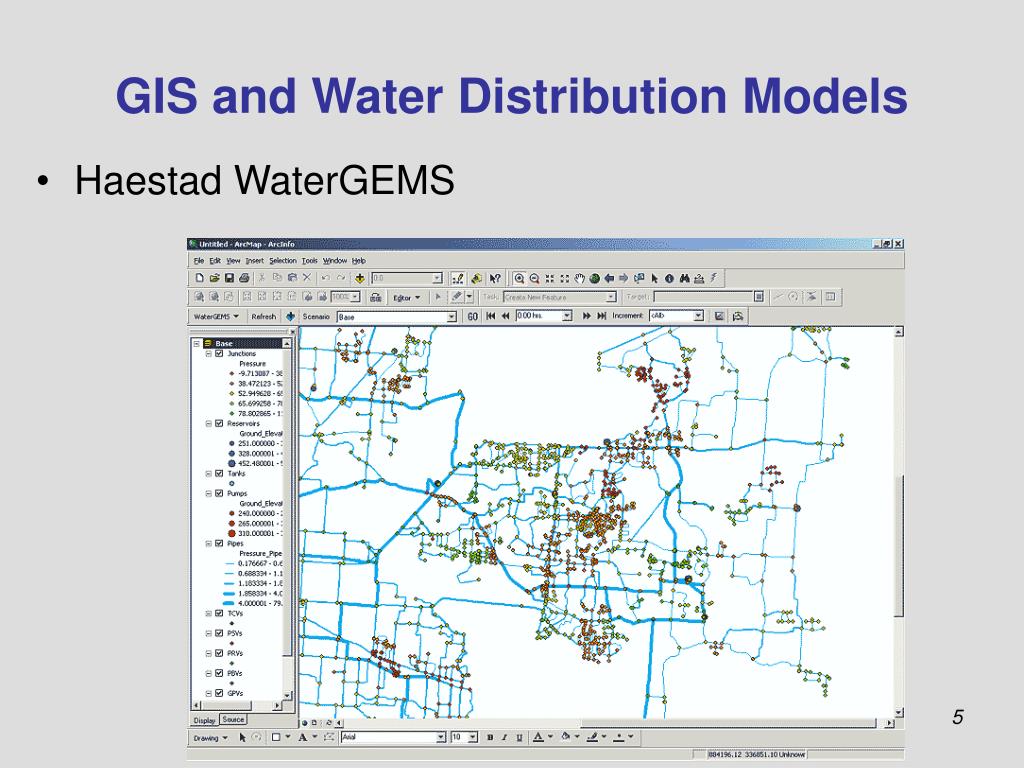This screenshot has height=768, width=1024.
Task: Click the What's This help pointer icon
Action: (495, 279)
